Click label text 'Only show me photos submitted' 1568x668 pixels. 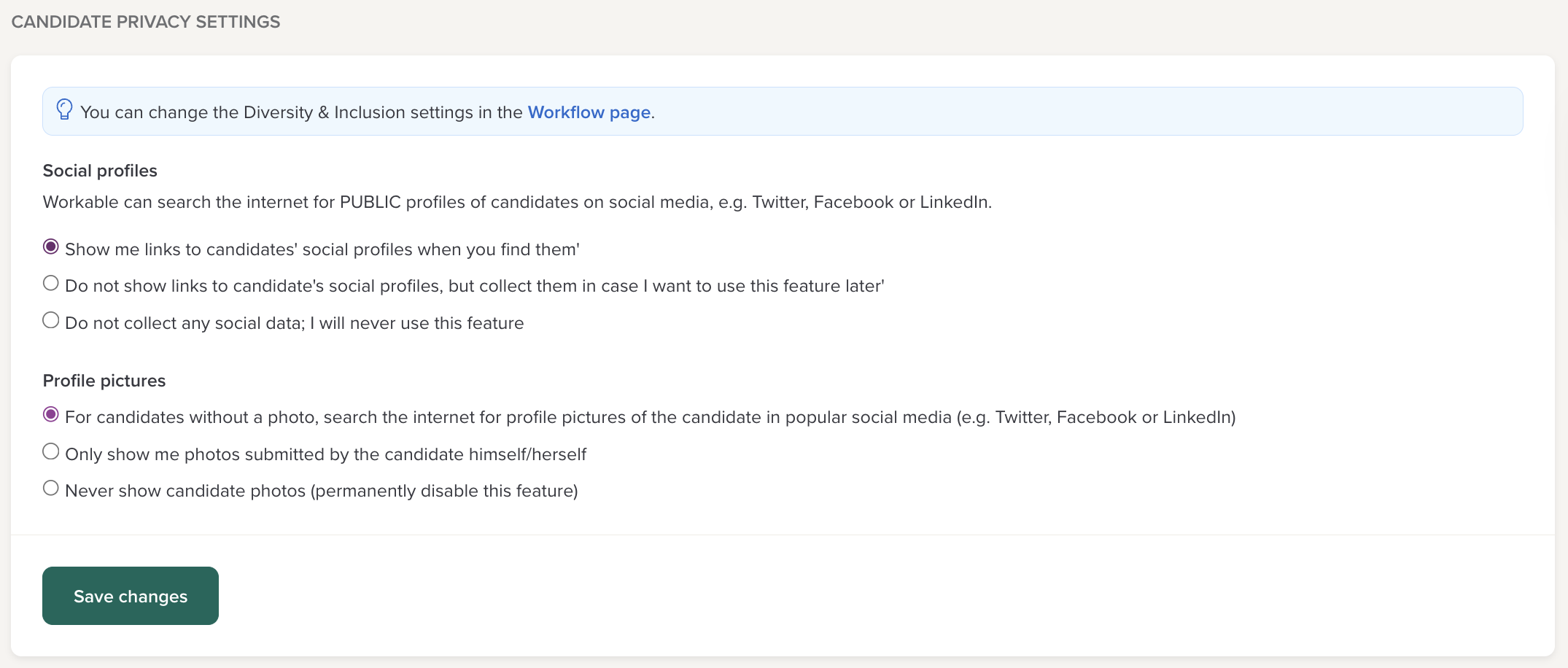tap(325, 454)
